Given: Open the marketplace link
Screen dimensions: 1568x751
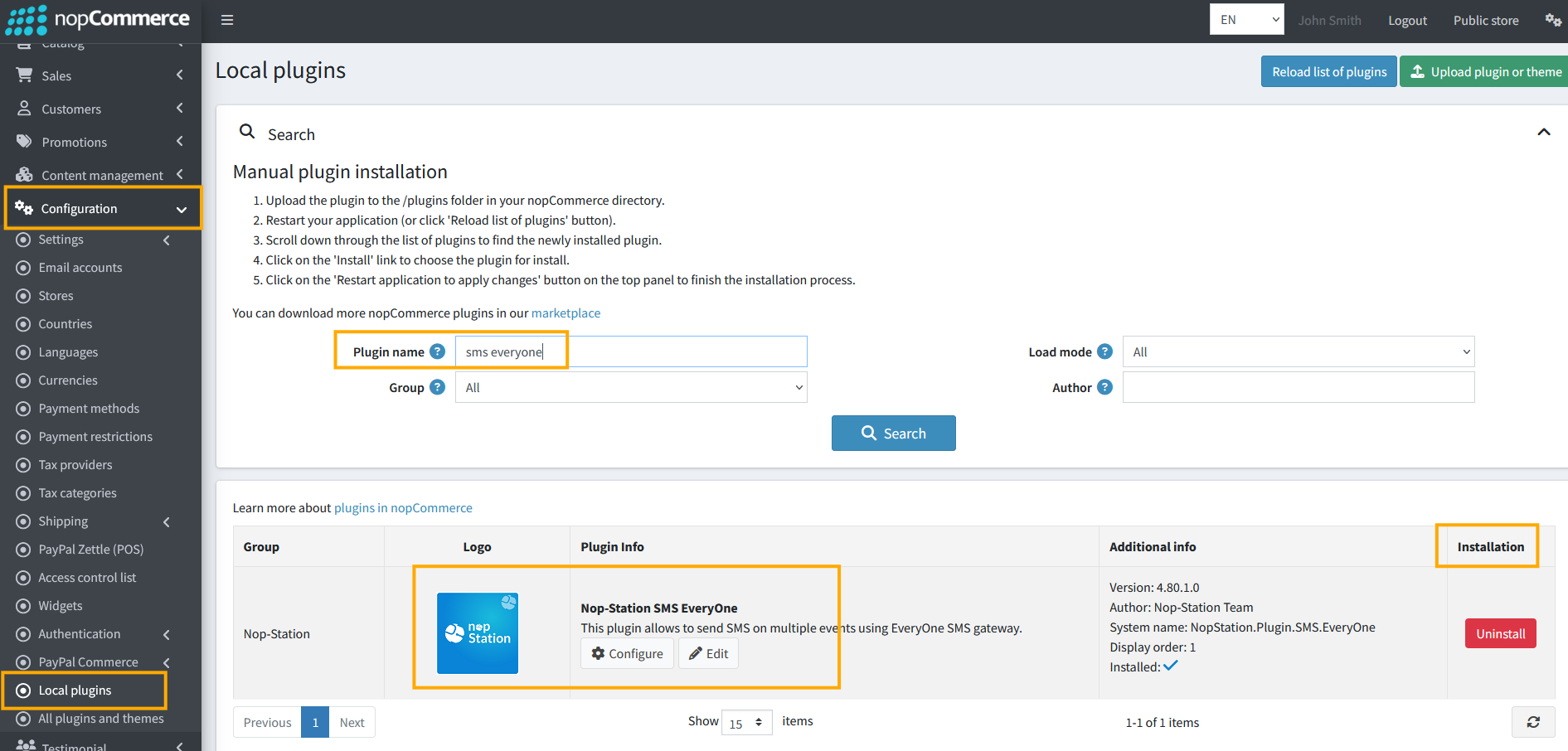Looking at the screenshot, I should click(566, 313).
